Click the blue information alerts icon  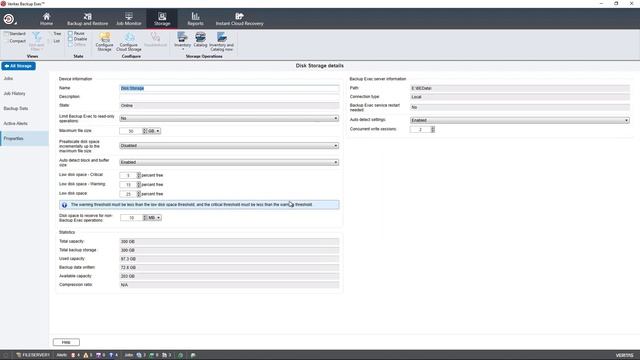pyautogui.click(x=111, y=355)
